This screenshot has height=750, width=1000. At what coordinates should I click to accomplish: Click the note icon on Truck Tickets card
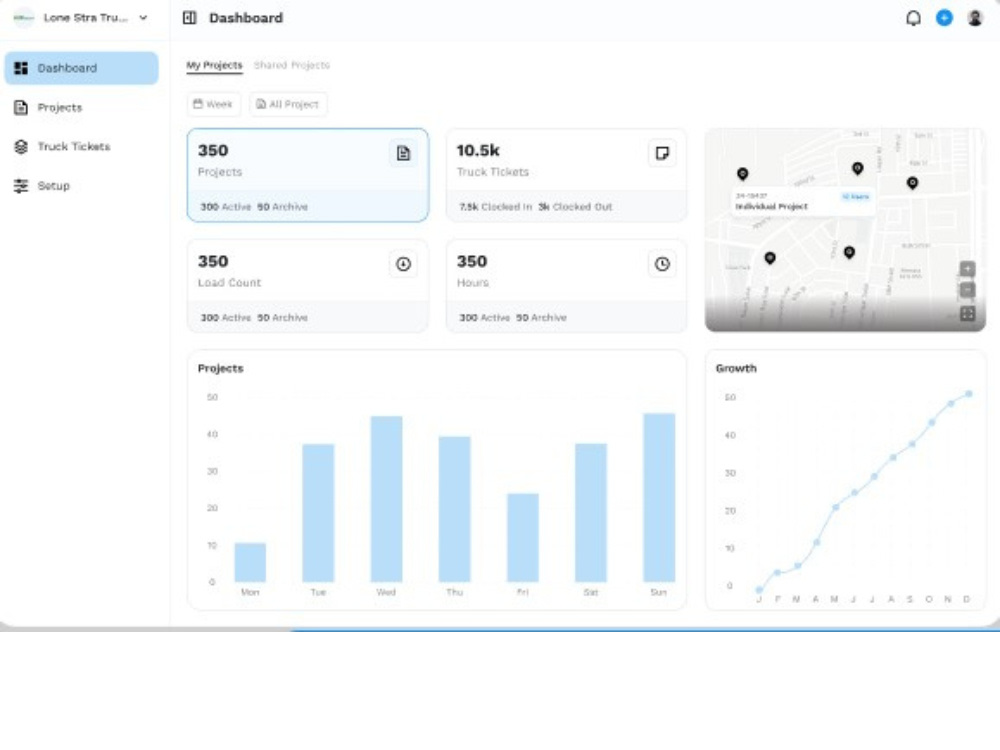click(662, 153)
